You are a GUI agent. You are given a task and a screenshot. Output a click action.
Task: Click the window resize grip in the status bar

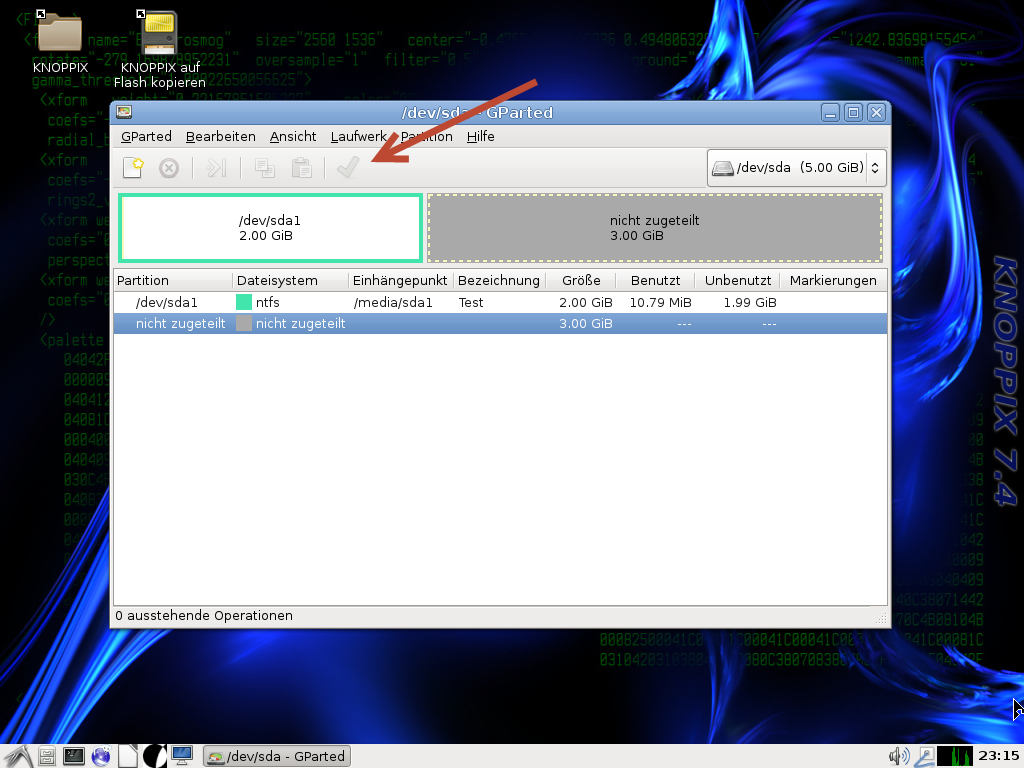point(881,618)
